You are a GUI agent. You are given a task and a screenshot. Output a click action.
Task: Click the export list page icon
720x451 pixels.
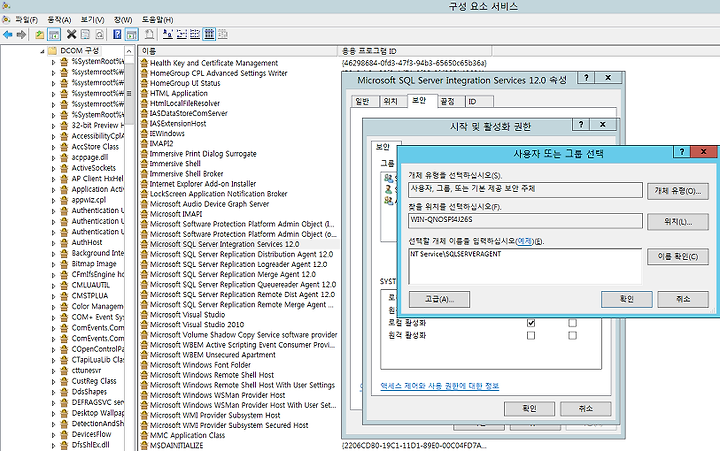click(x=149, y=34)
